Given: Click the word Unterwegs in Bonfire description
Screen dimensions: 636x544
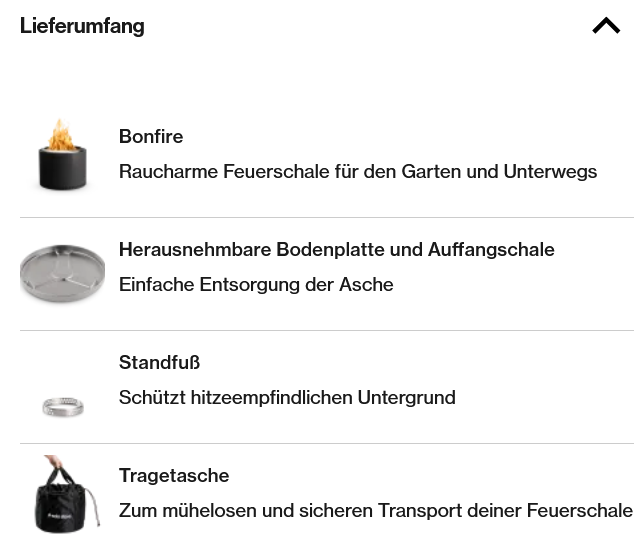Looking at the screenshot, I should pos(550,172).
